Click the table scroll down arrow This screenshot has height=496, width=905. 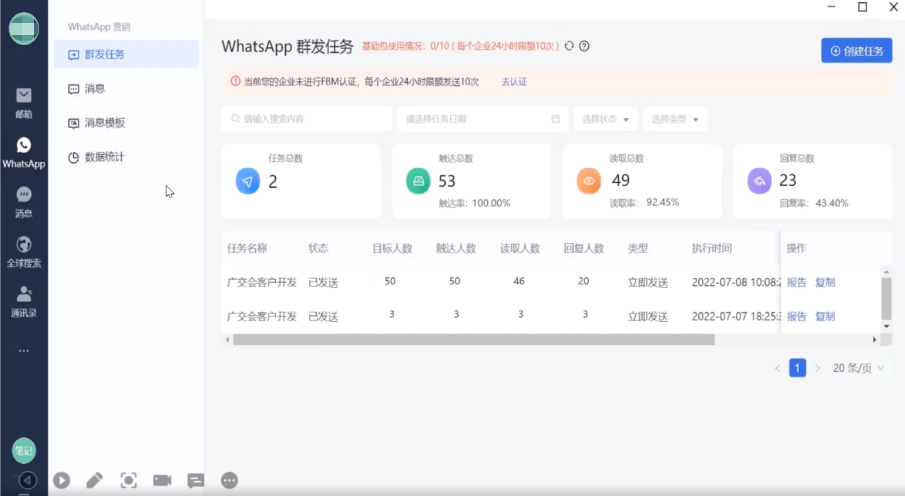[x=887, y=326]
